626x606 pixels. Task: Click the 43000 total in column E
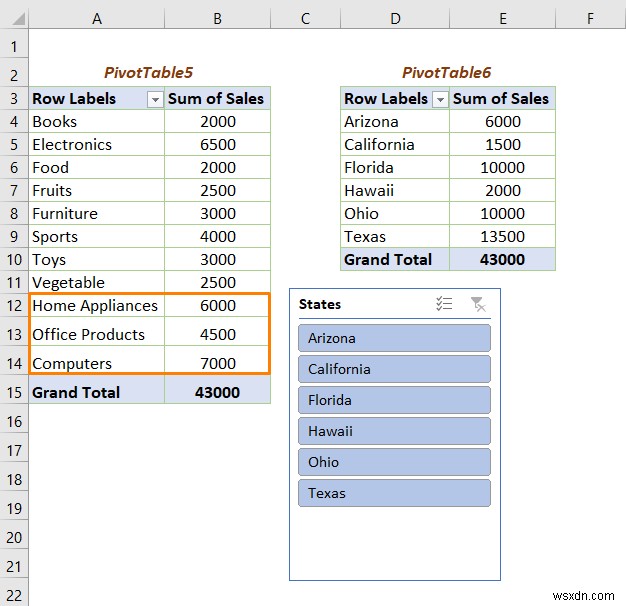coord(502,259)
